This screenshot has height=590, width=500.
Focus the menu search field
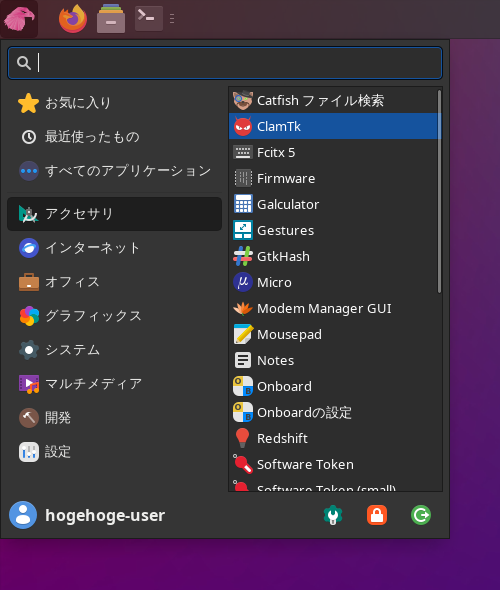[x=225, y=63]
